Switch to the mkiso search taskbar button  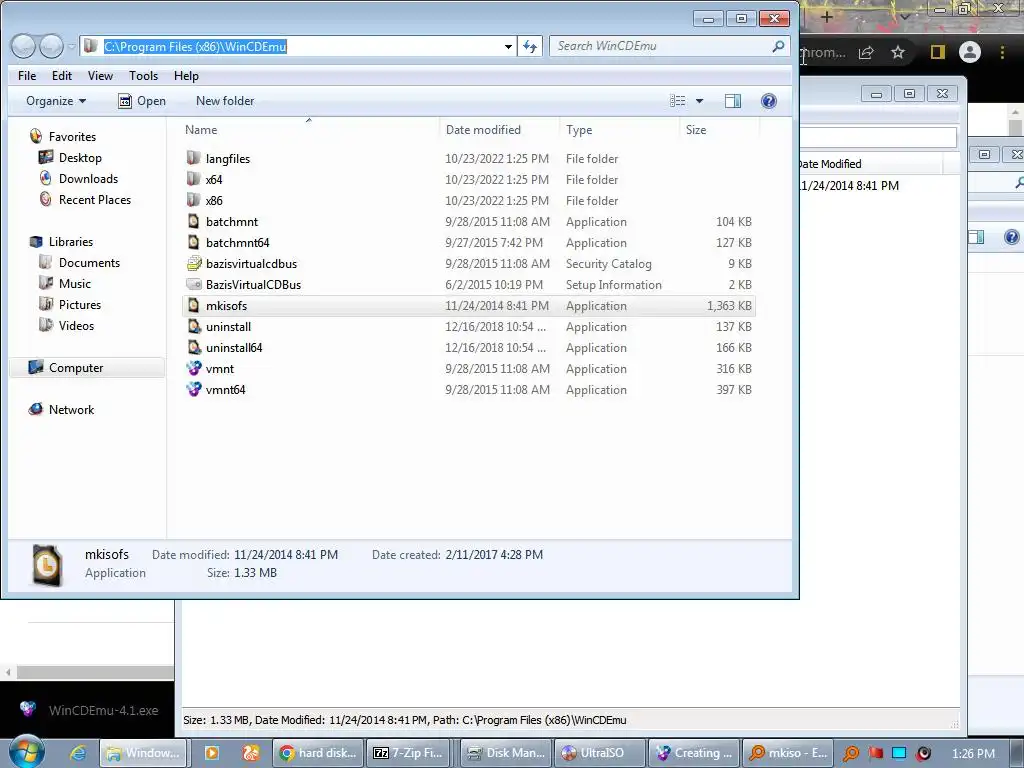click(x=788, y=753)
